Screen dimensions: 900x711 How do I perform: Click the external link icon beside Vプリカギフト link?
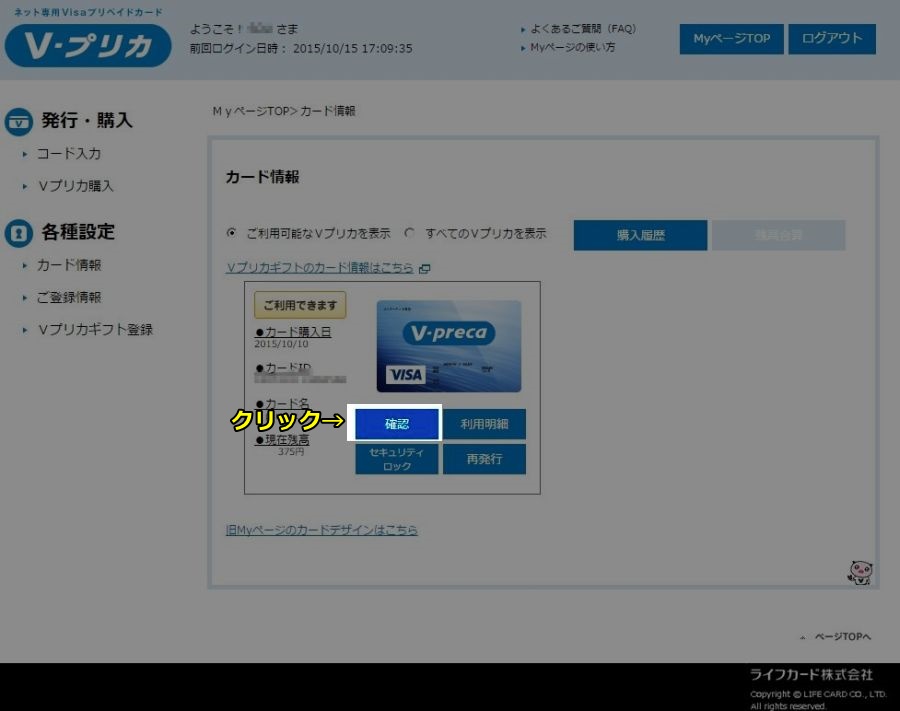424,268
